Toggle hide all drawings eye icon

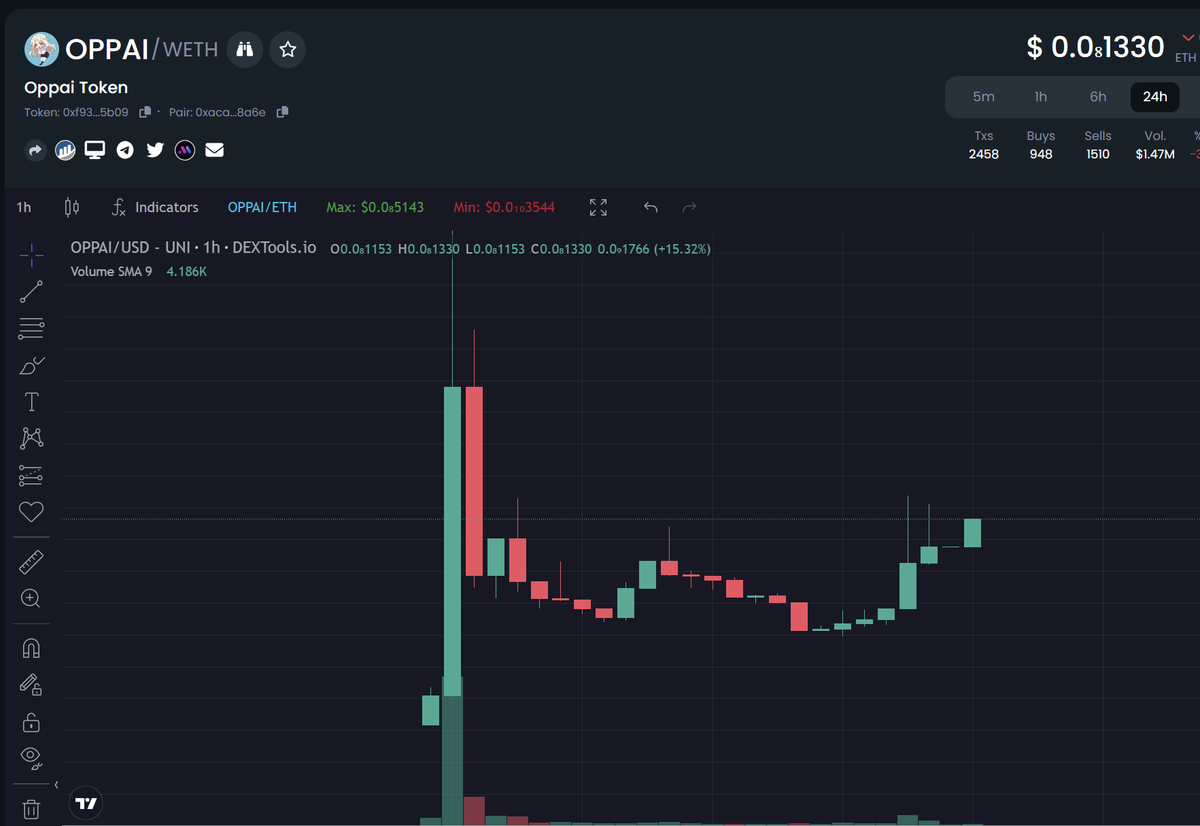coord(31,758)
